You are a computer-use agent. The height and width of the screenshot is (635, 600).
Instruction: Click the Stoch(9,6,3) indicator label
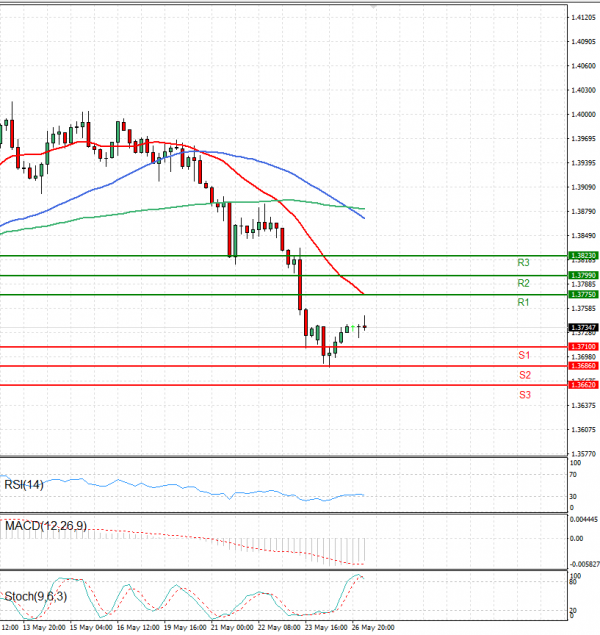click(36, 596)
